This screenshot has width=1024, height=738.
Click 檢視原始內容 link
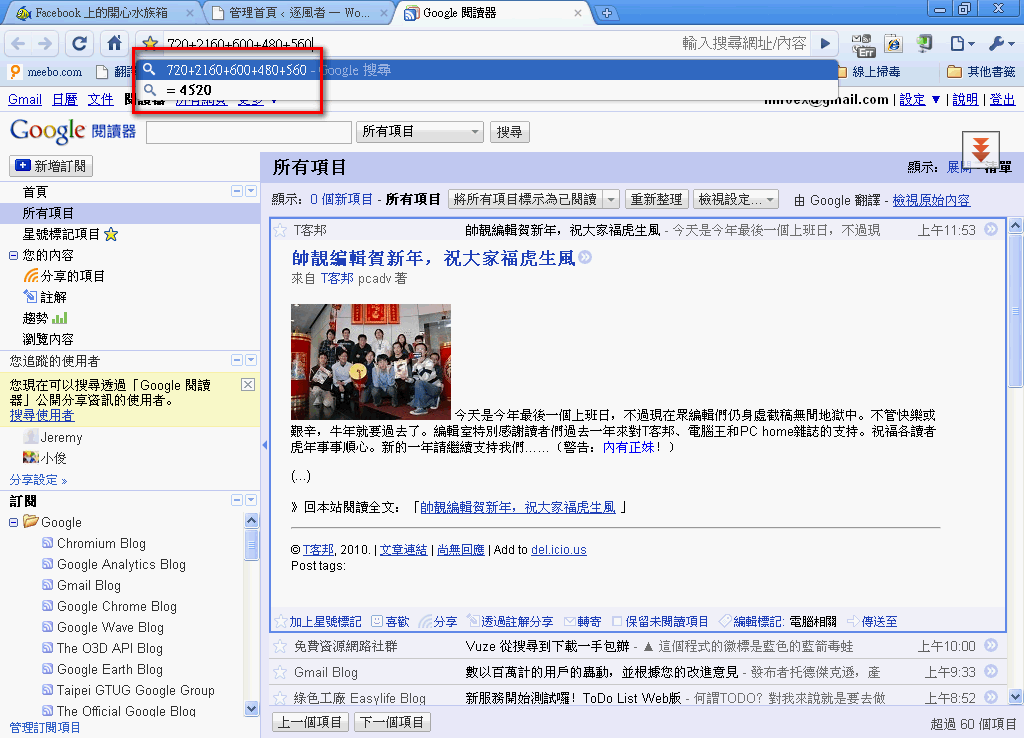click(x=931, y=201)
